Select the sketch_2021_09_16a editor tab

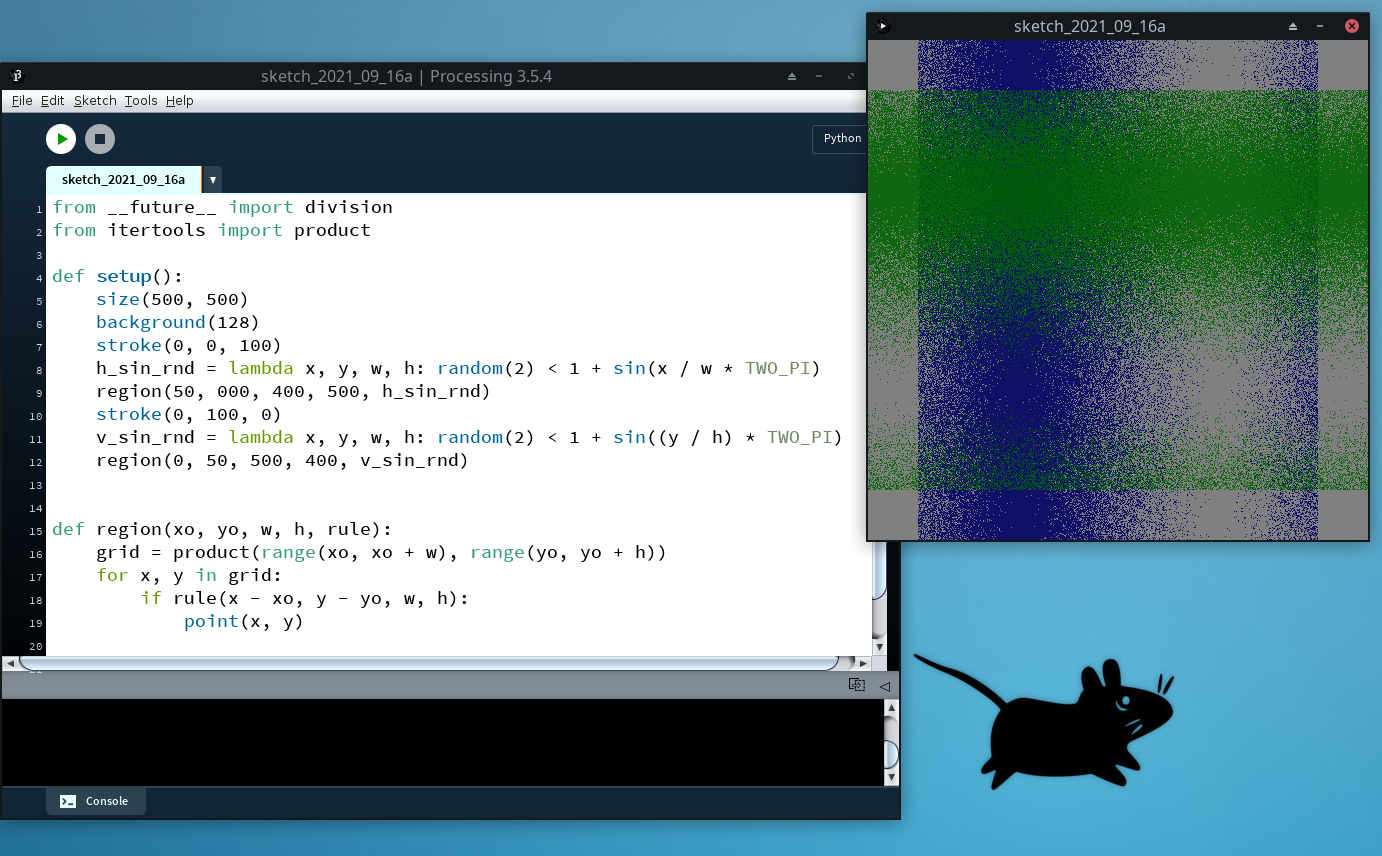[124, 180]
